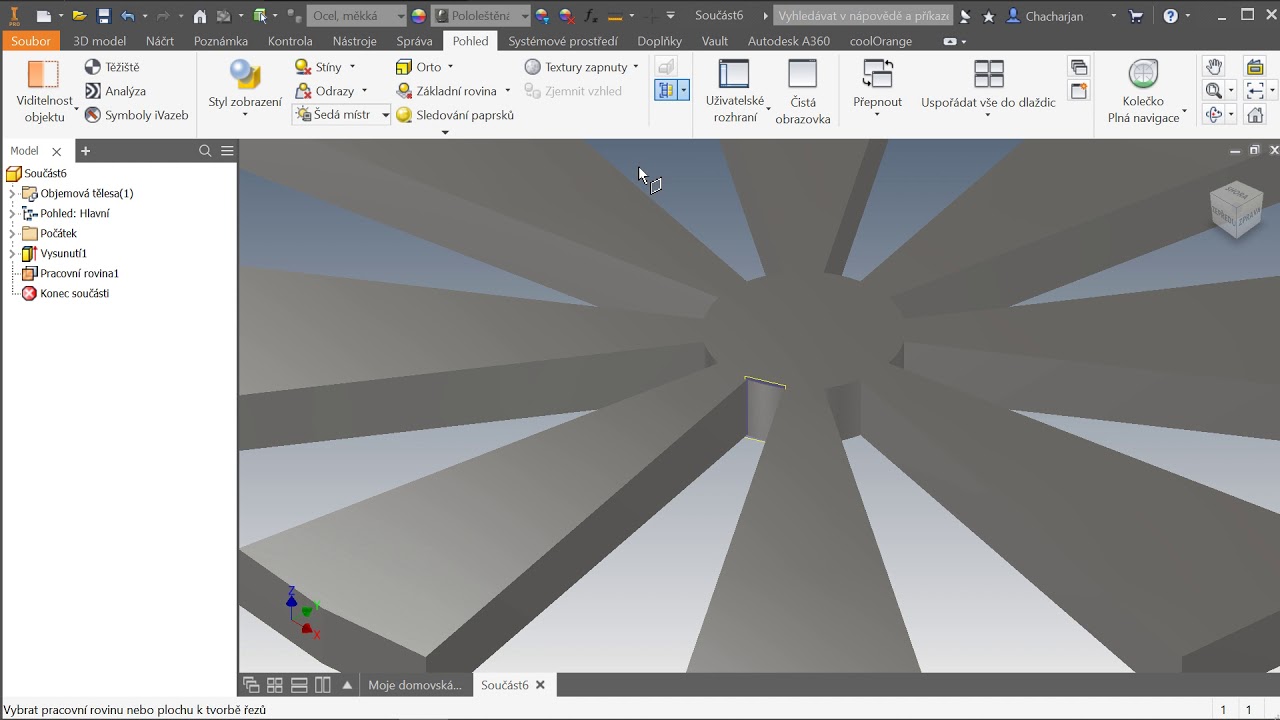This screenshot has height=720, width=1280.
Task: Go to the Home view in navigation tools
Action: (1255, 115)
